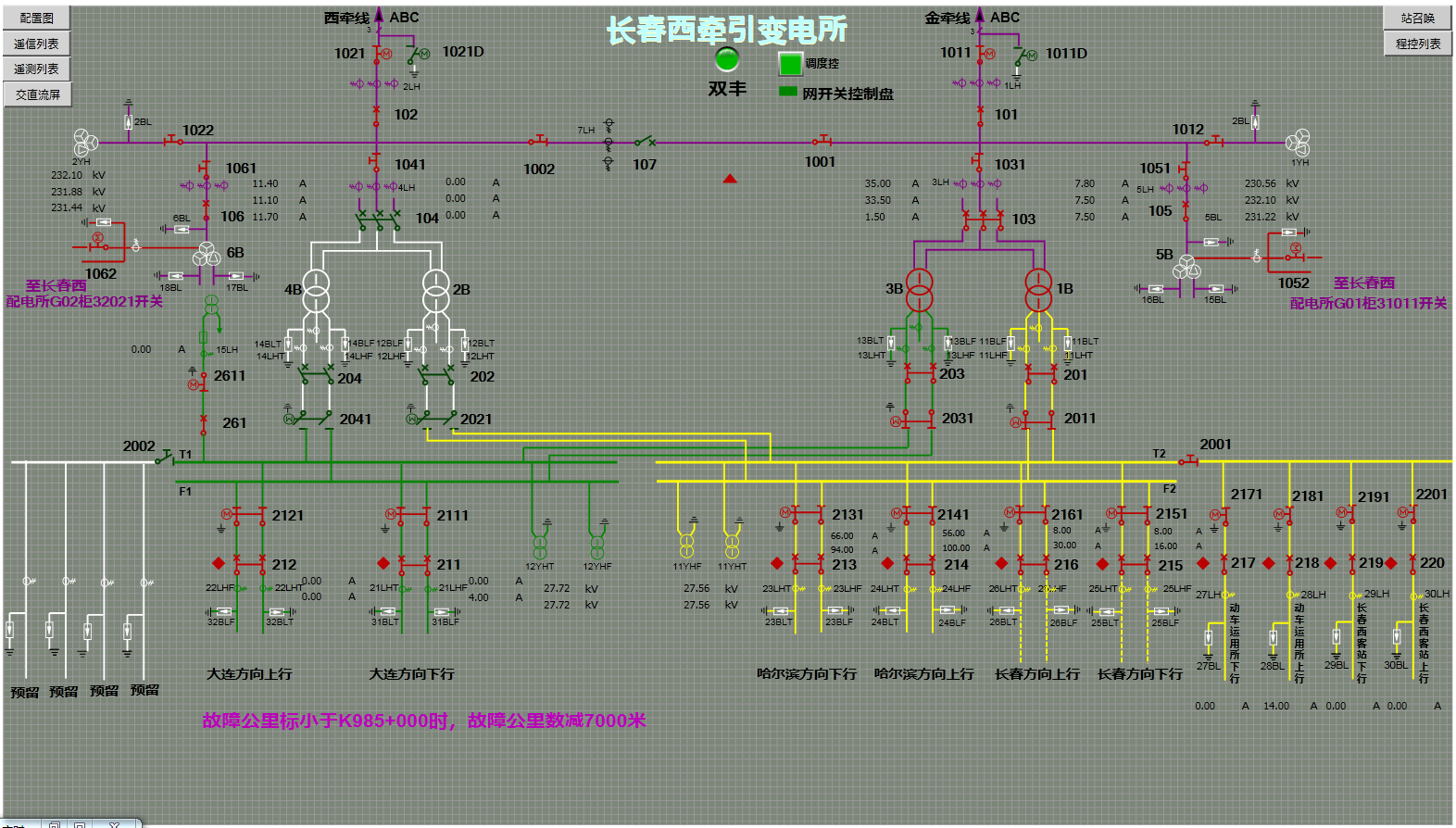Select the 网开关控制盘 link
Viewport: 1456px width, 828px height.
point(847,94)
